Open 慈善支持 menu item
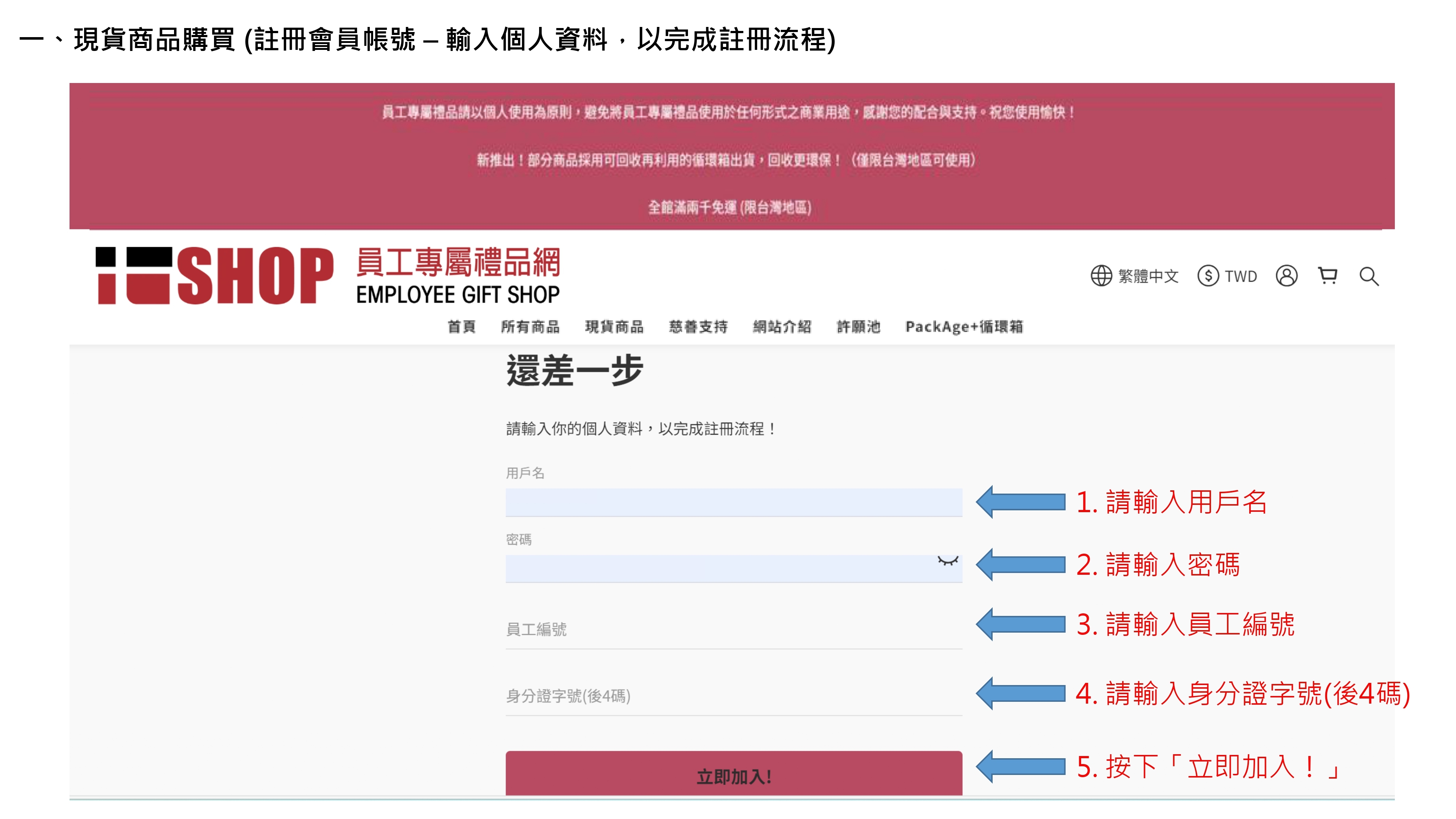Screen dimensions: 1456x819 point(698,327)
